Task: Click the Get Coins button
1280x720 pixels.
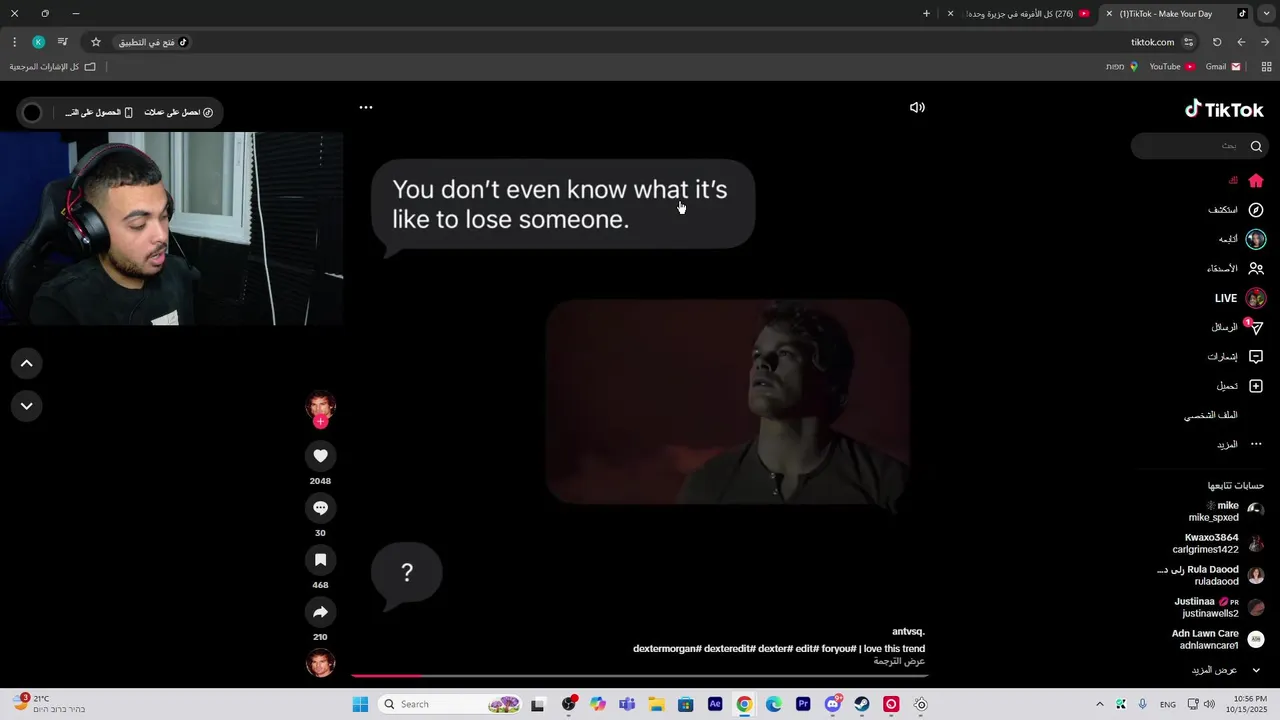Action: [179, 112]
